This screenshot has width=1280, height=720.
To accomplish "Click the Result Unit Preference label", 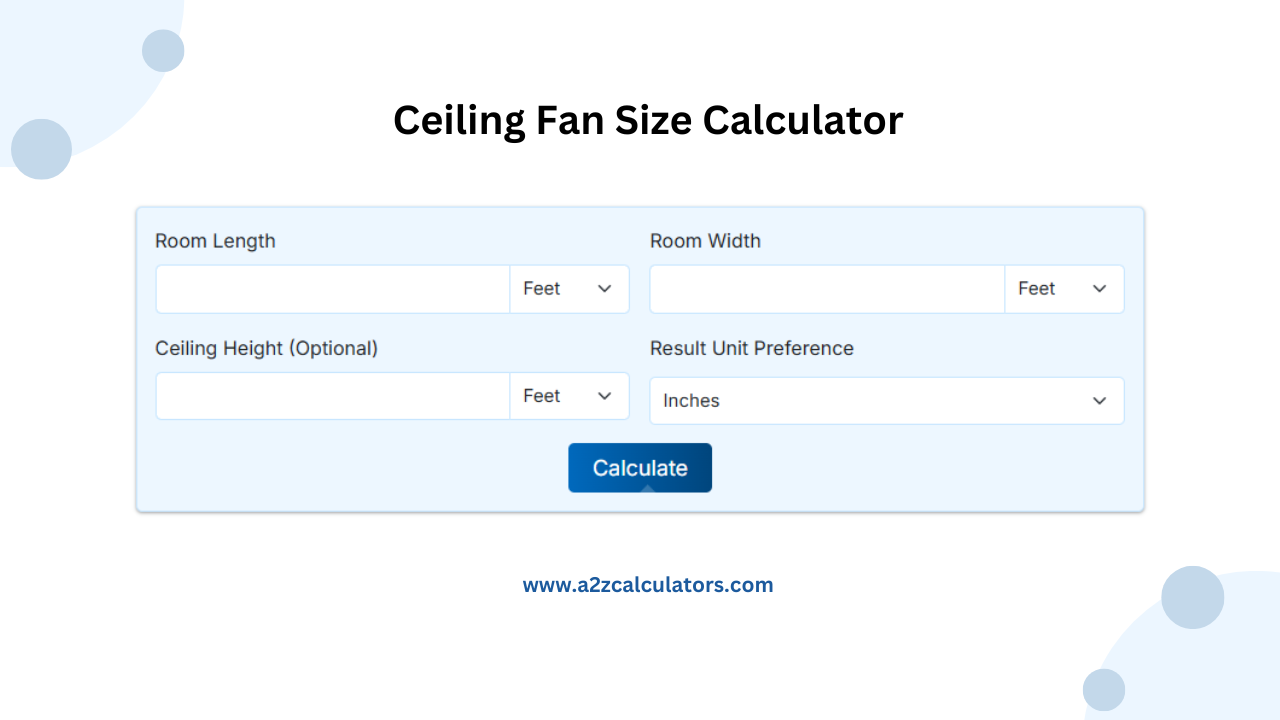I will tap(751, 348).
